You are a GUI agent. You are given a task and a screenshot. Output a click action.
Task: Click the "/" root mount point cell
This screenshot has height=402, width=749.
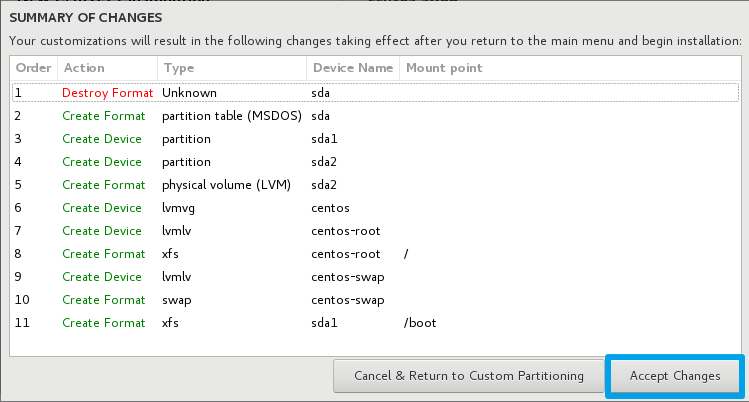(x=406, y=253)
